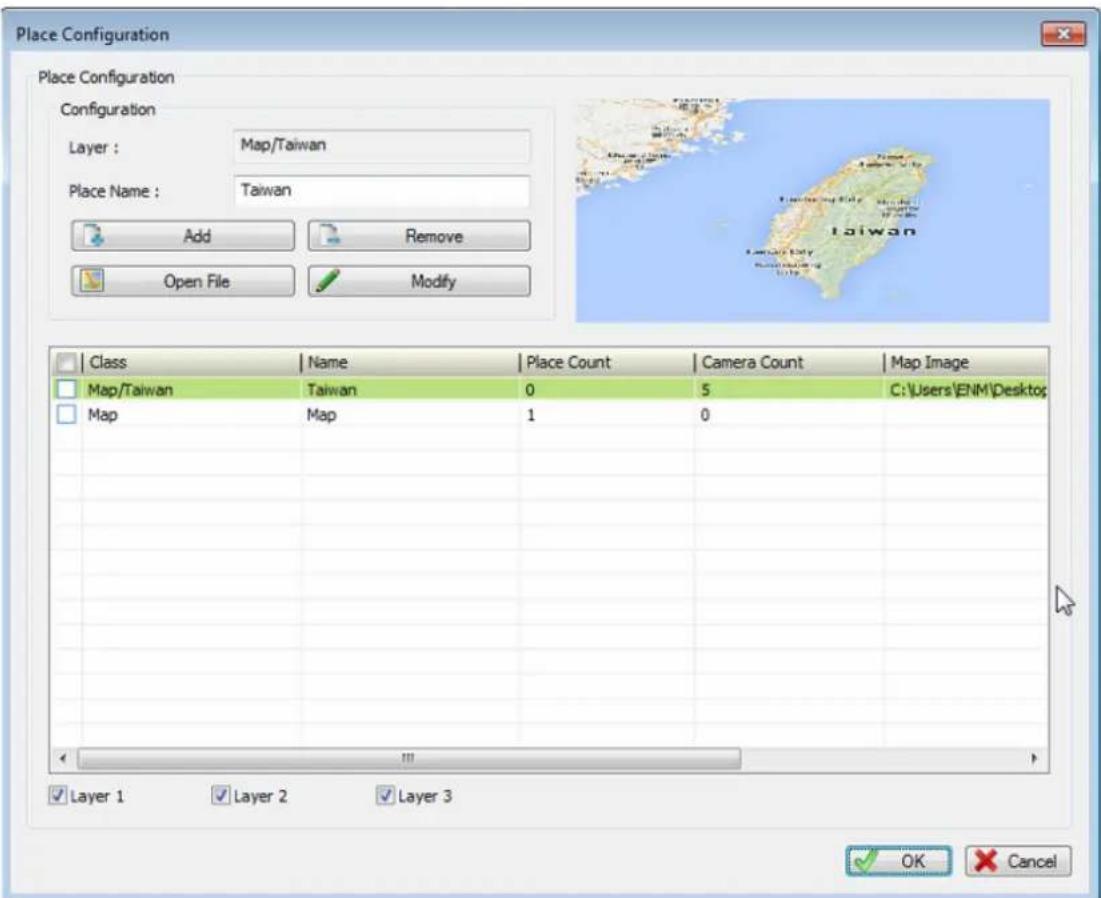
Task: Sort by the Name column header
Action: tap(410, 362)
